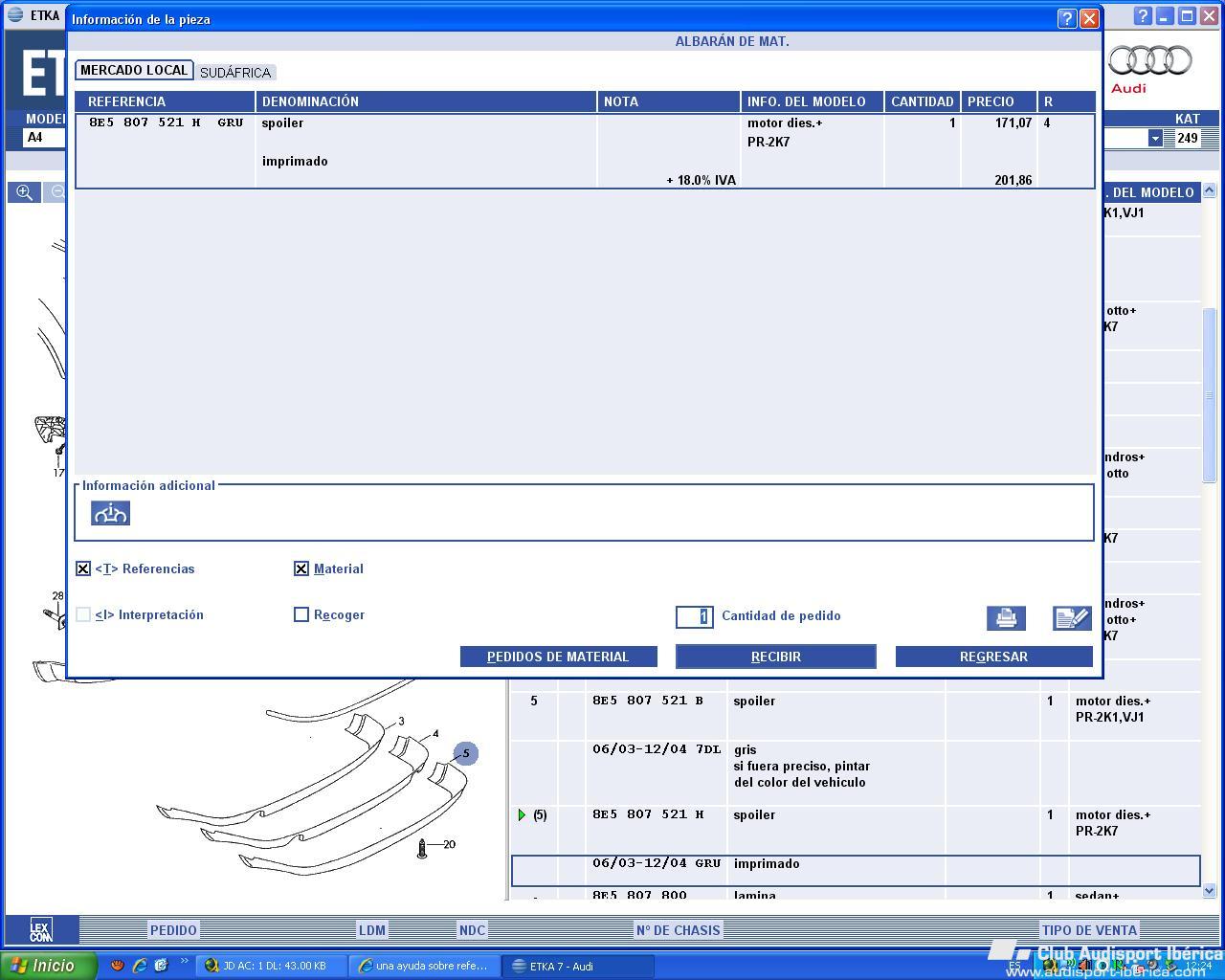
Task: Toggle the <T> Referencias checkbox
Action: [x=83, y=568]
